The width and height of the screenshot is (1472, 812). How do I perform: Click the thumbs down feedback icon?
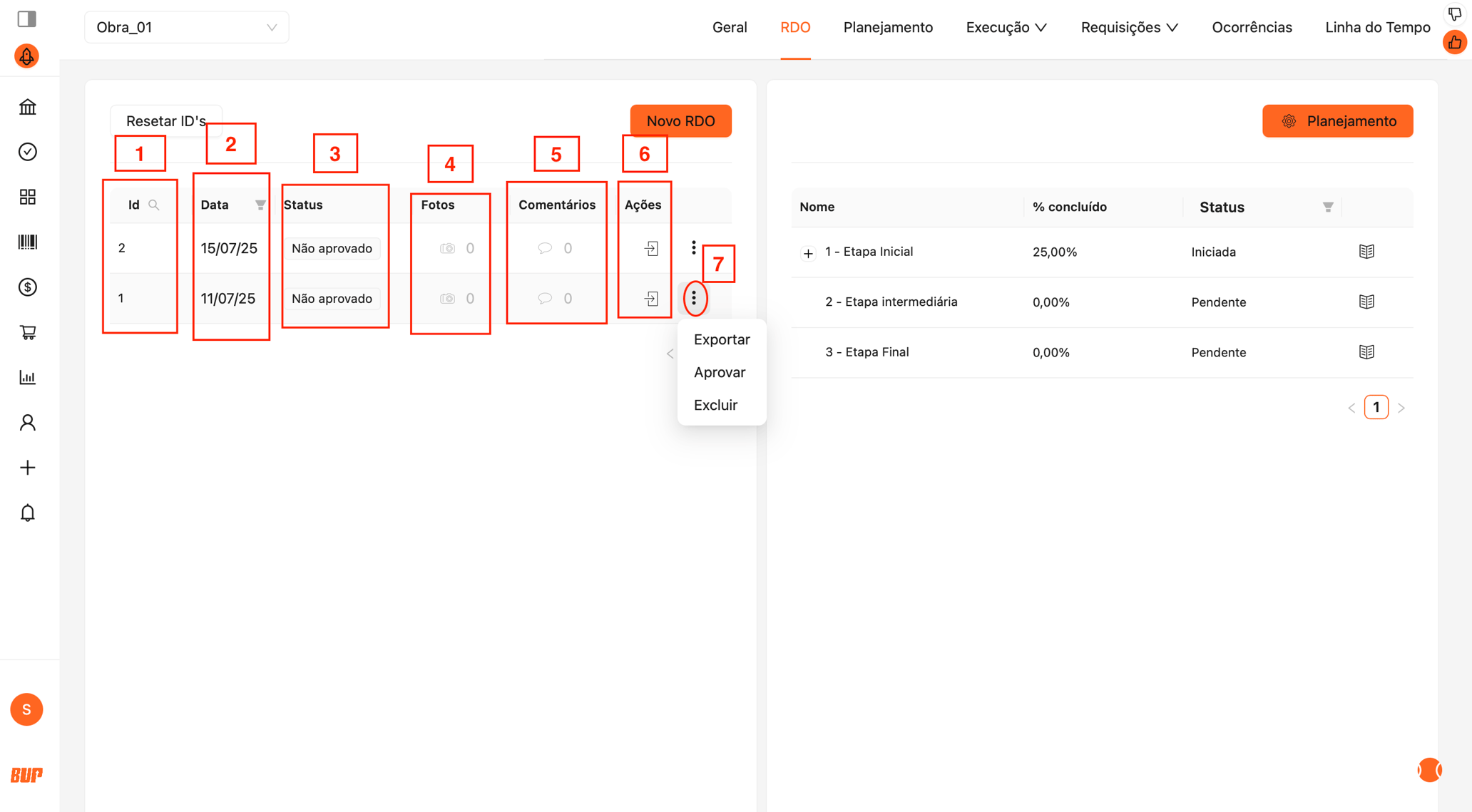1454,14
